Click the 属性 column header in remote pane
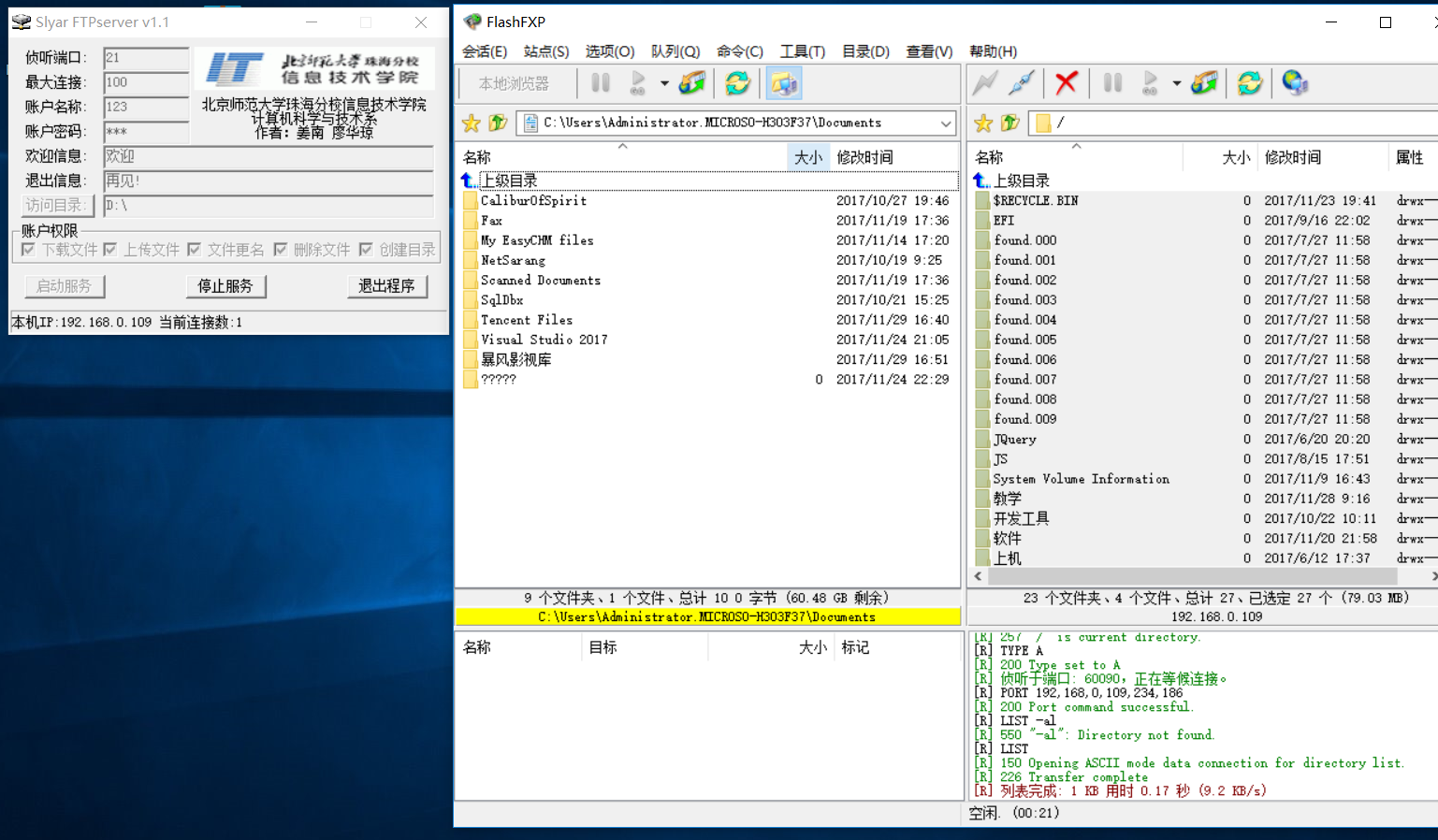The image size is (1438, 840). (1410, 157)
